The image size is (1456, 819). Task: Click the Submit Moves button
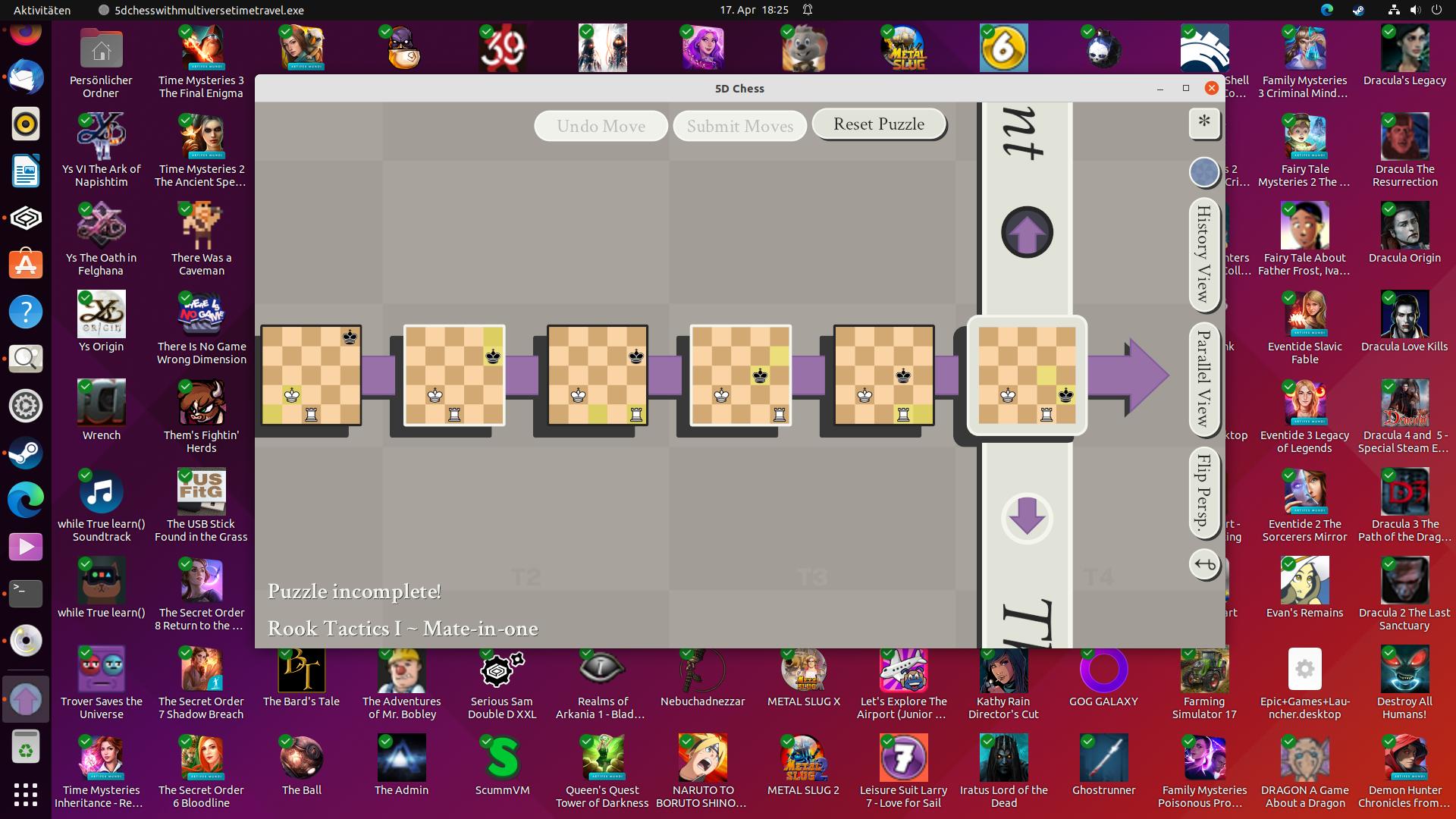tap(739, 126)
